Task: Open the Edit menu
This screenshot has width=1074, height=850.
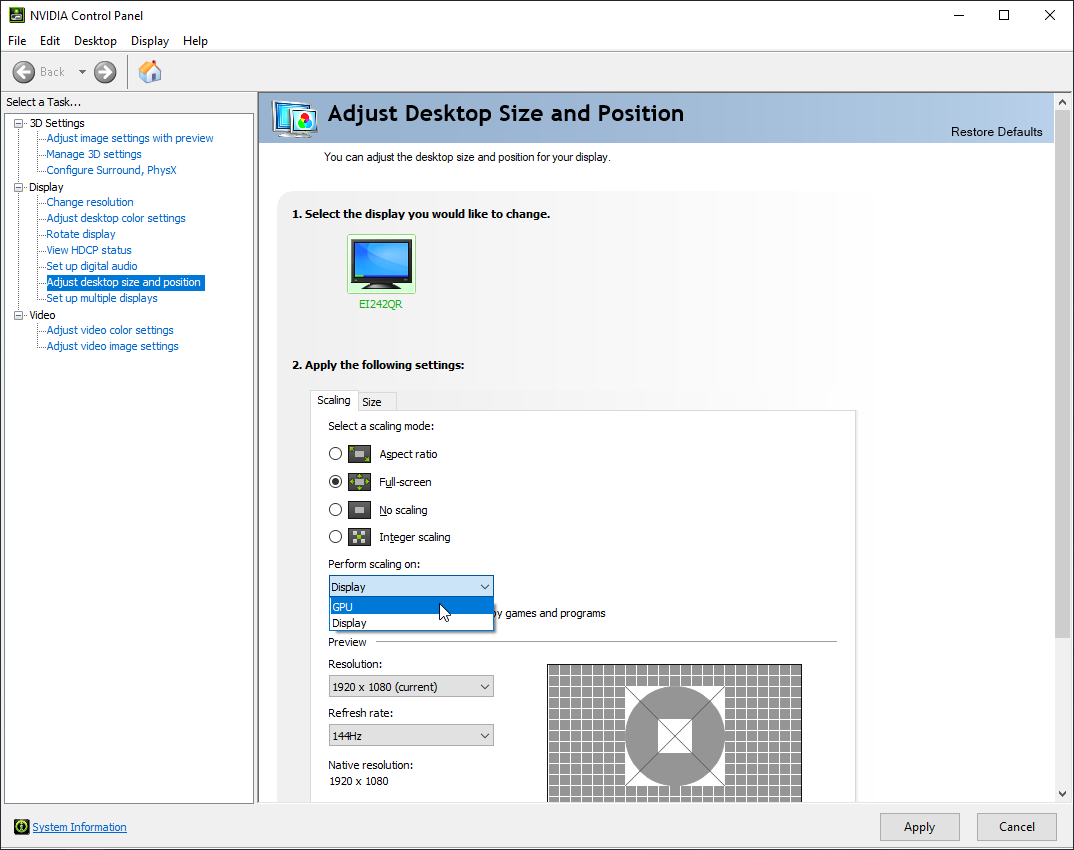Action: pos(50,41)
